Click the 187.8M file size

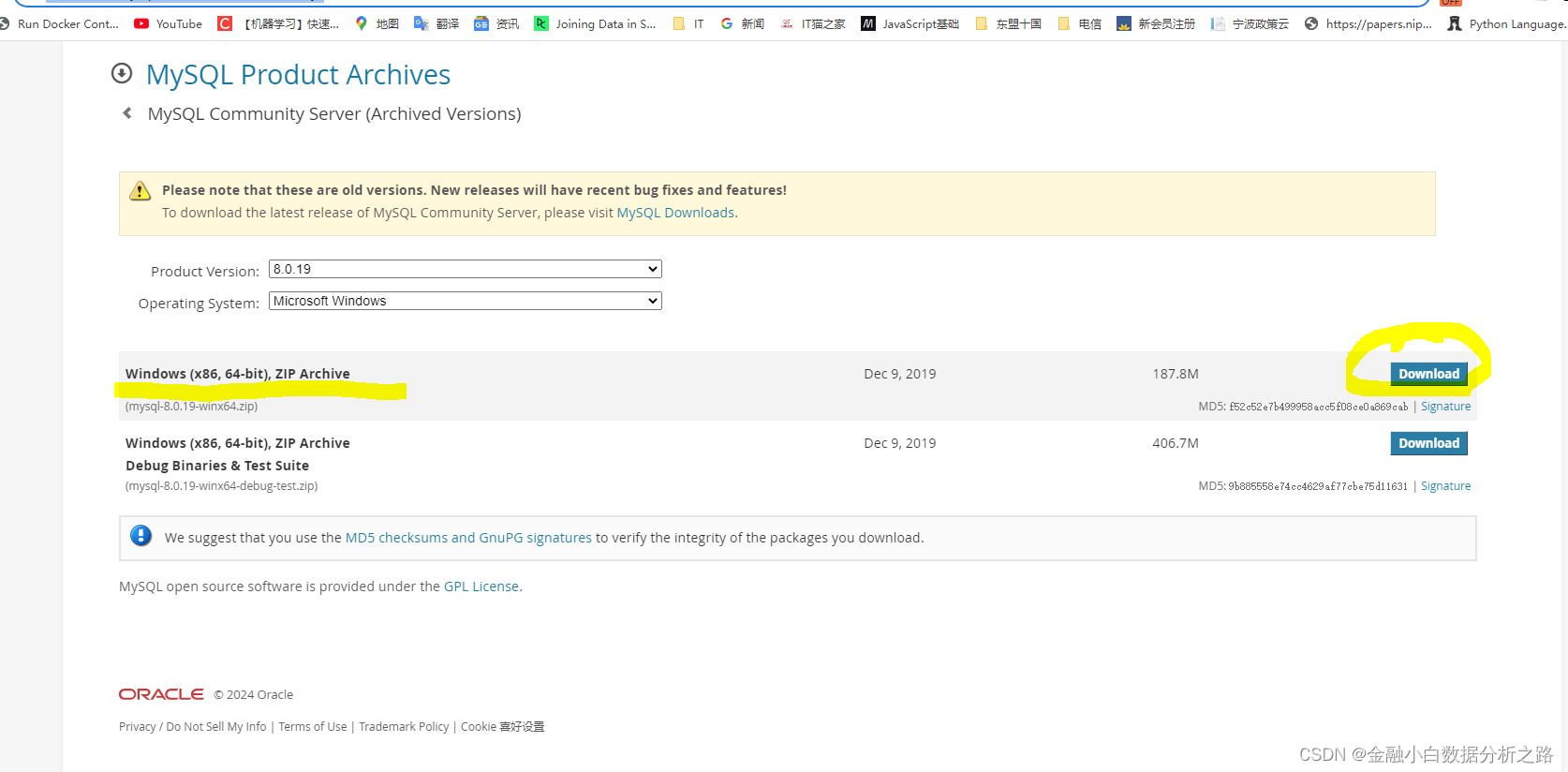click(x=1176, y=374)
